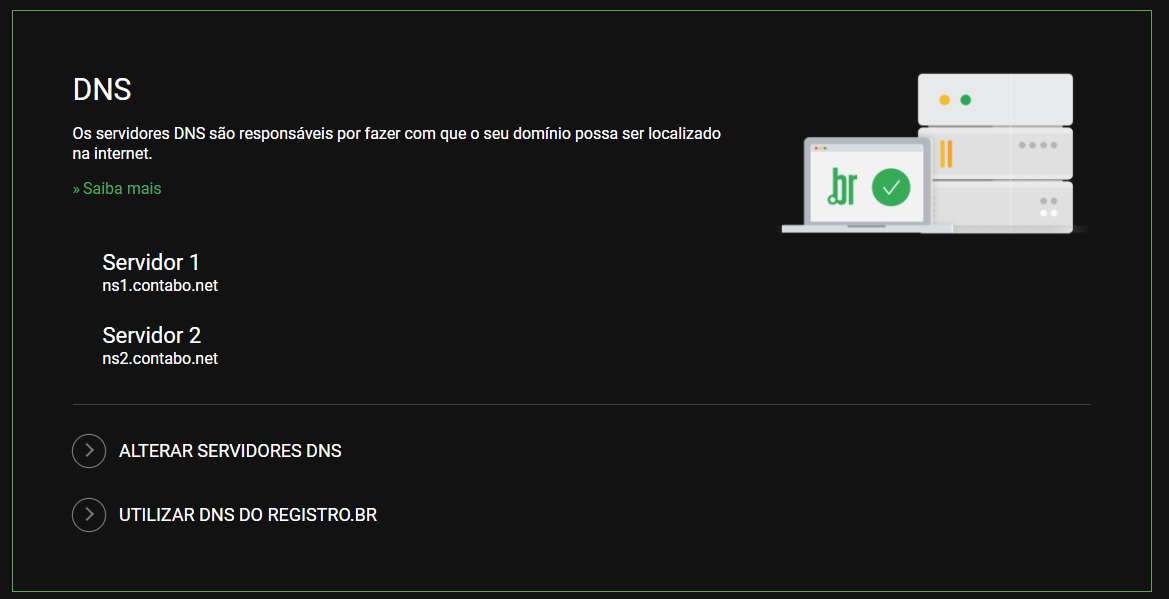Click the chevron circle beside Utilizar DNS do Registro.br
Viewport: 1169px width, 599px height.
tap(89, 515)
